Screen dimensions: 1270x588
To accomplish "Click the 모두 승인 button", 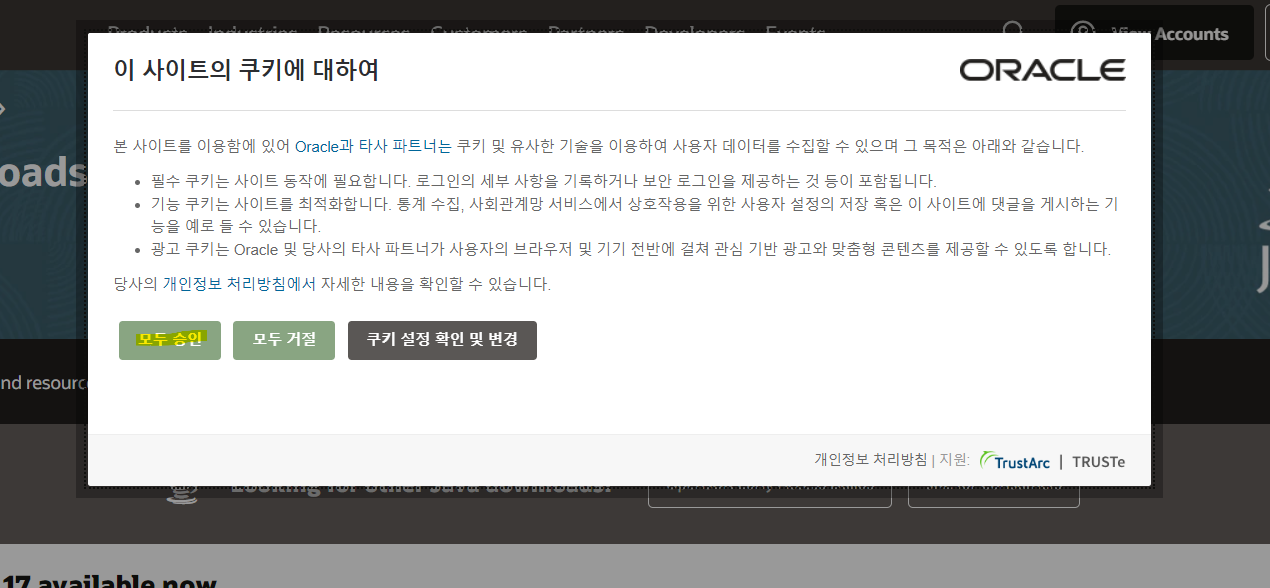I will [170, 340].
